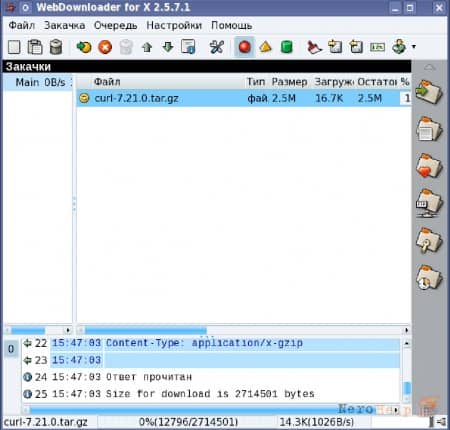The height and width of the screenshot is (430, 450).
Task: Click the download list horizontal scrollbar
Action: pos(146,330)
